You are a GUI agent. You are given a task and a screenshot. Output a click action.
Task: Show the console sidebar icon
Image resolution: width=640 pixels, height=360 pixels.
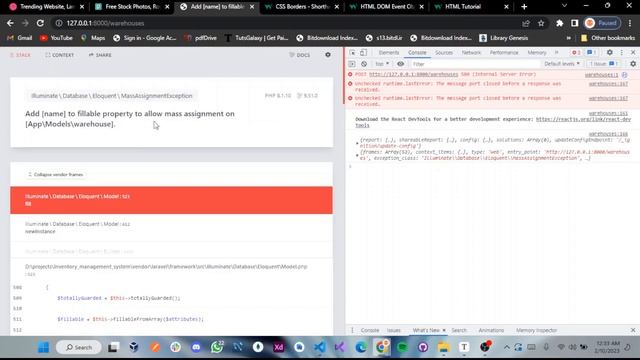352,64
